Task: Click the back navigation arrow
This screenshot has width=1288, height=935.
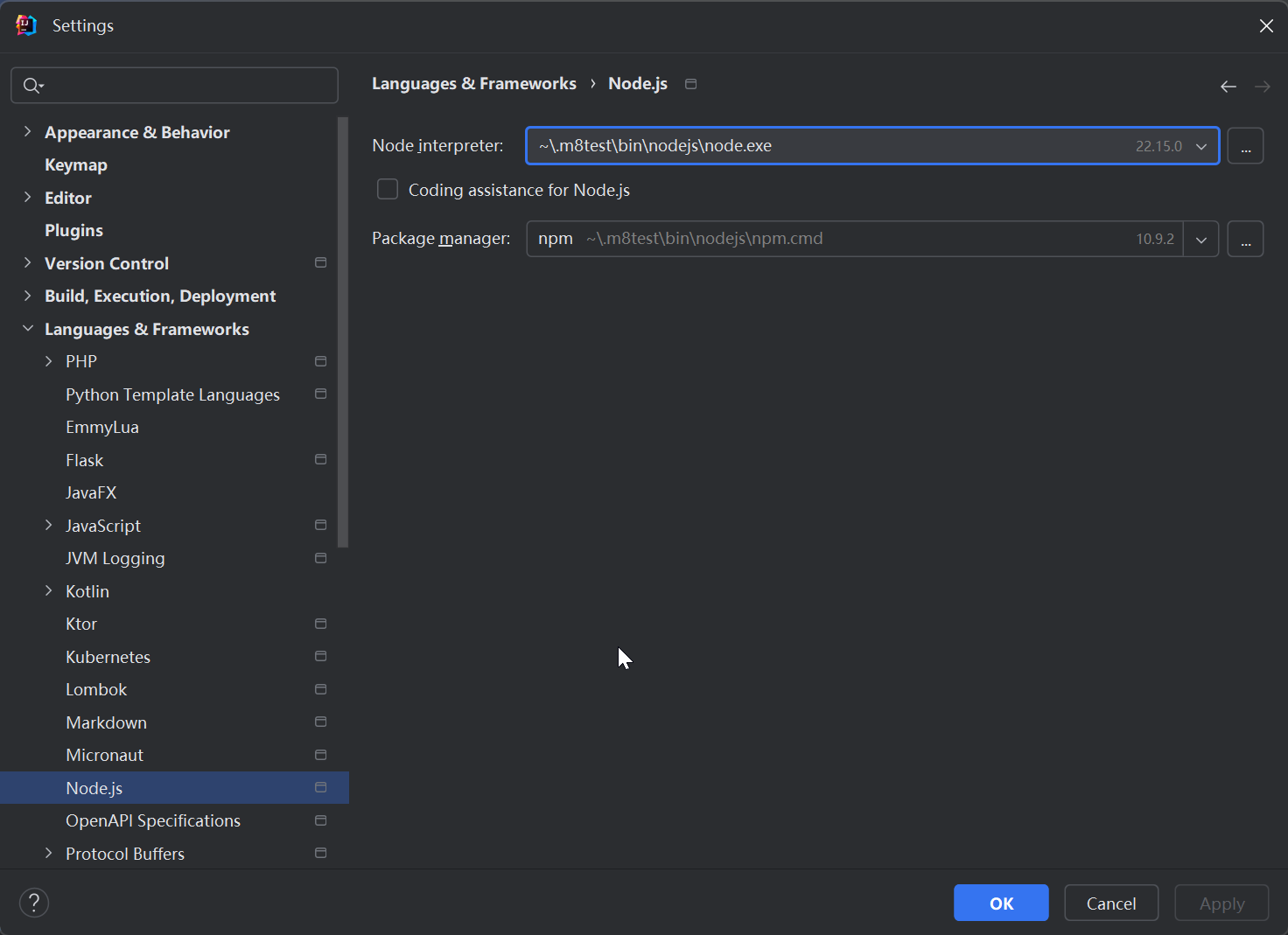Action: tap(1228, 86)
